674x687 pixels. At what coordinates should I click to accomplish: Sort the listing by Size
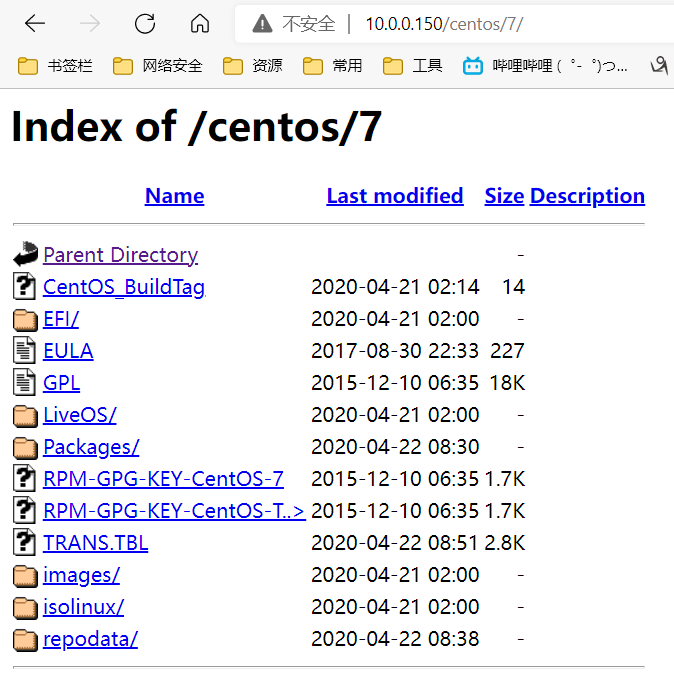point(504,196)
